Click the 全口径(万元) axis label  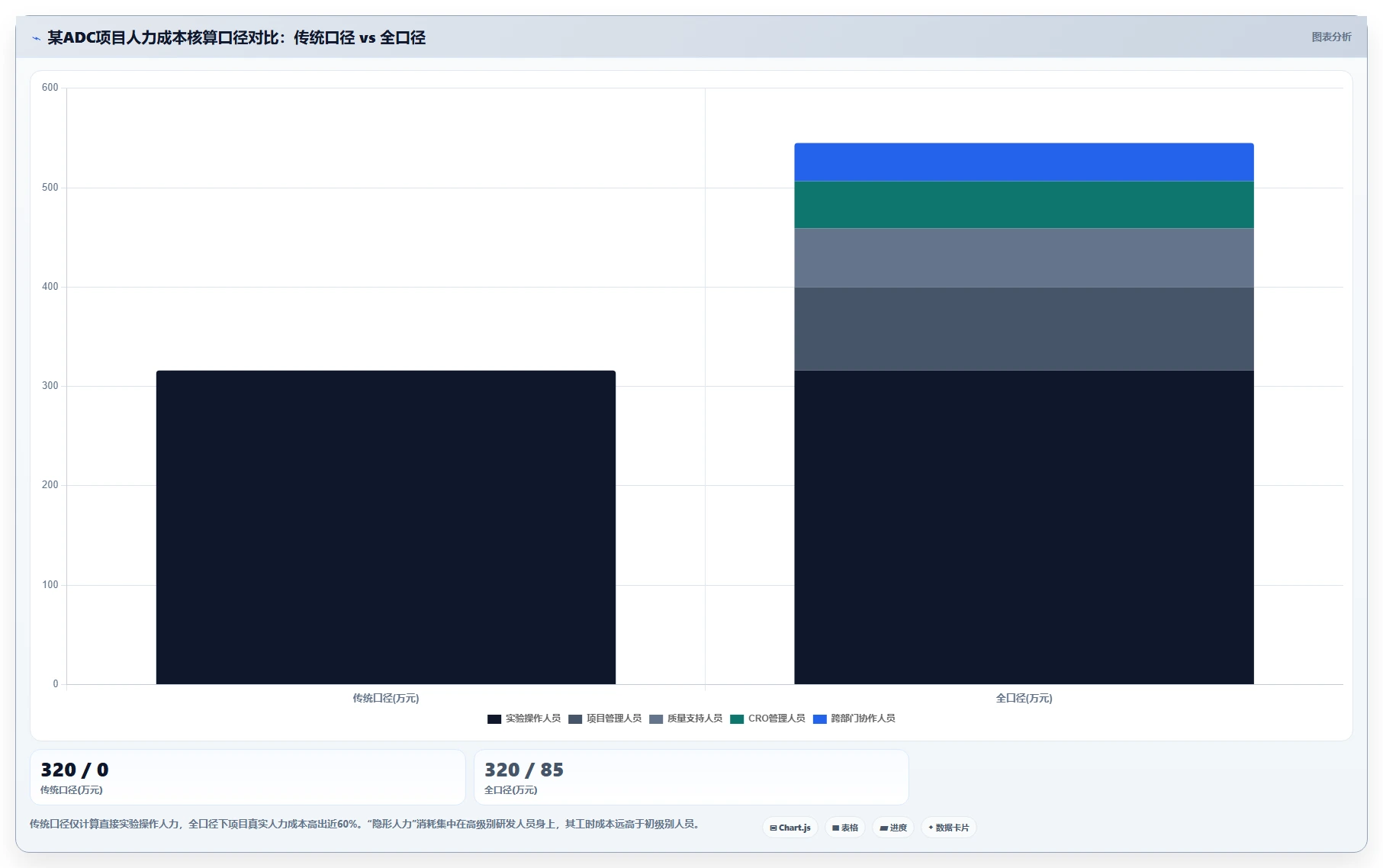[1024, 698]
